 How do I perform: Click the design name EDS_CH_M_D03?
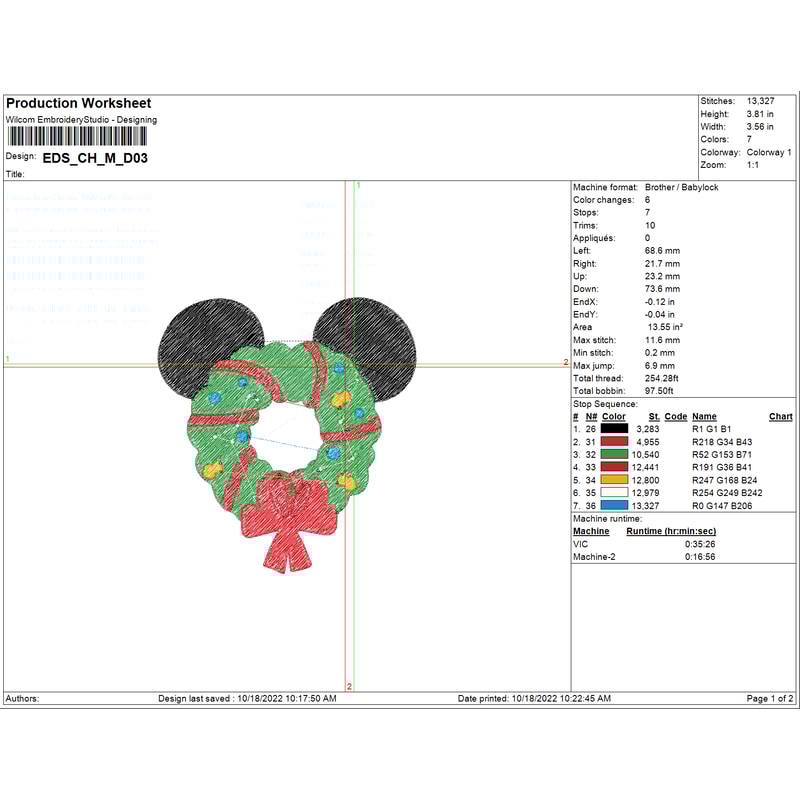click(95, 157)
